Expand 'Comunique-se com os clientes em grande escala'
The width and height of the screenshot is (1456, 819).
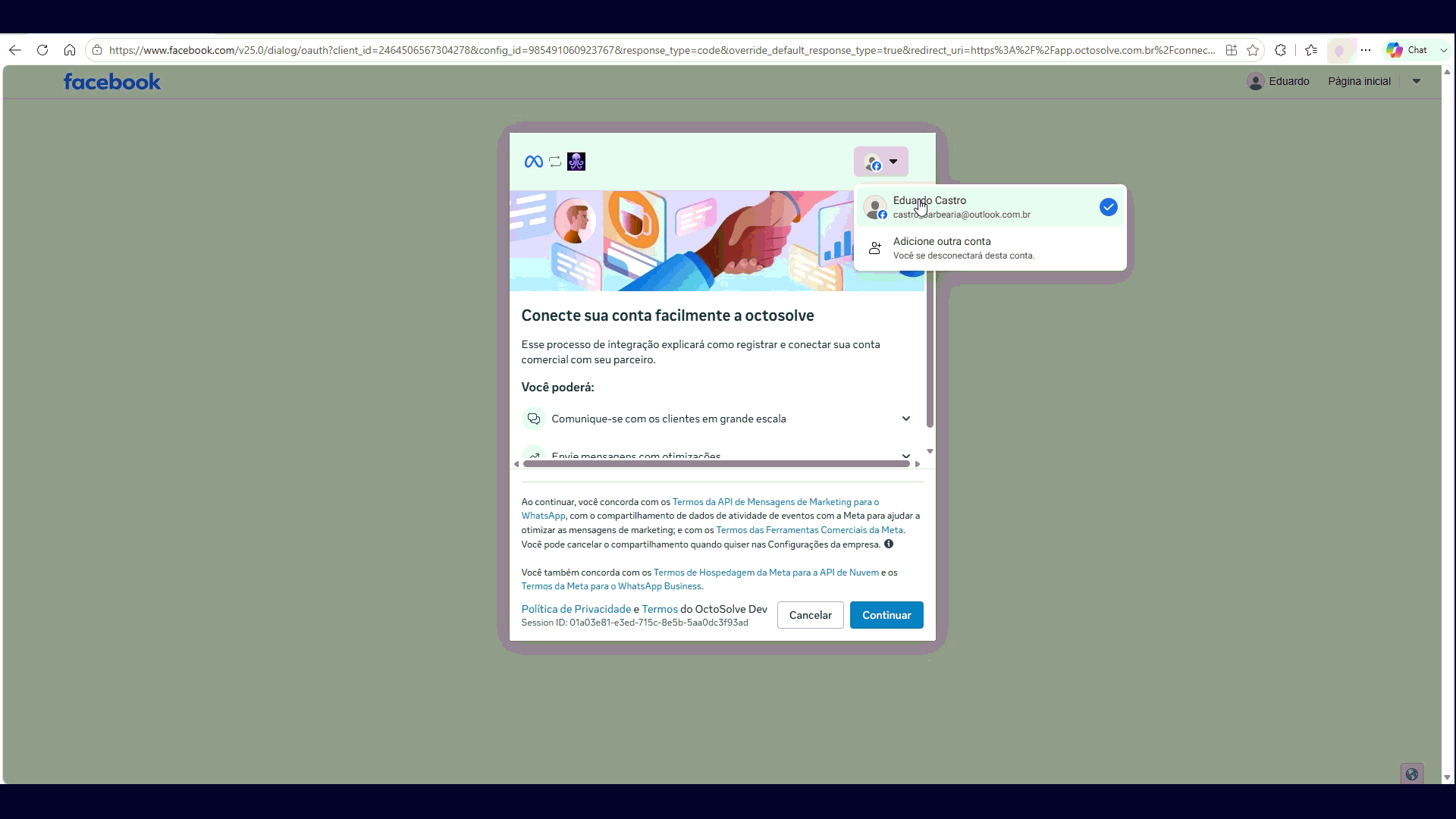pos(717,419)
